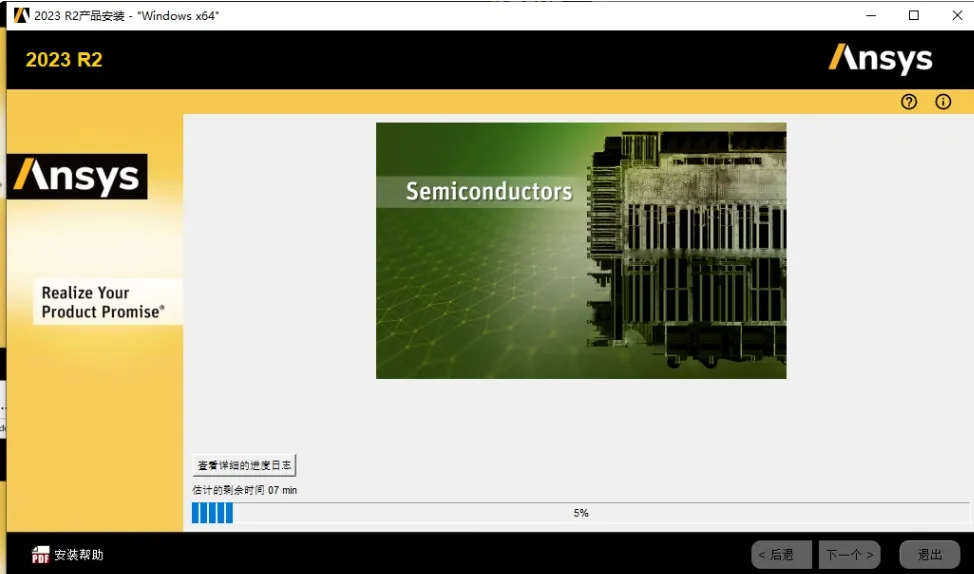974x574 pixels.
Task: Close the installer window
Action: [x=957, y=15]
